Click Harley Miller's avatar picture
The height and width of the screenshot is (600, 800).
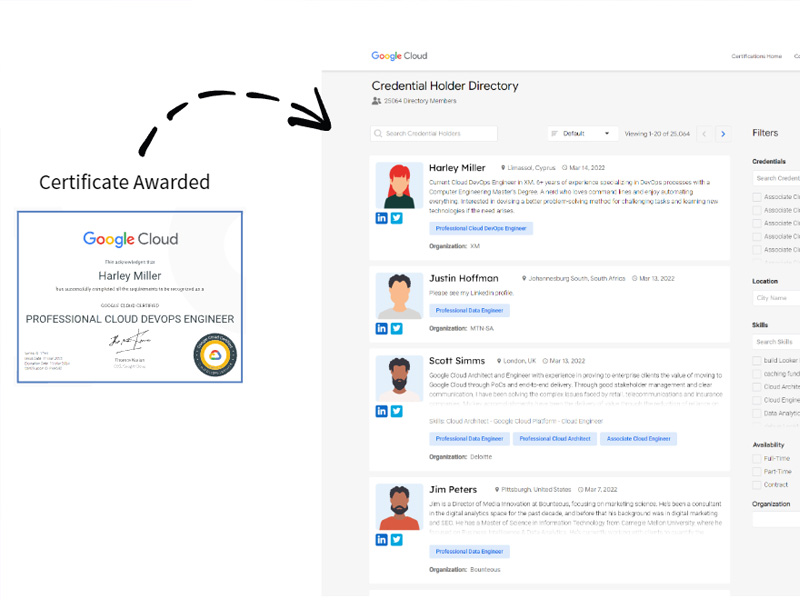click(x=399, y=186)
